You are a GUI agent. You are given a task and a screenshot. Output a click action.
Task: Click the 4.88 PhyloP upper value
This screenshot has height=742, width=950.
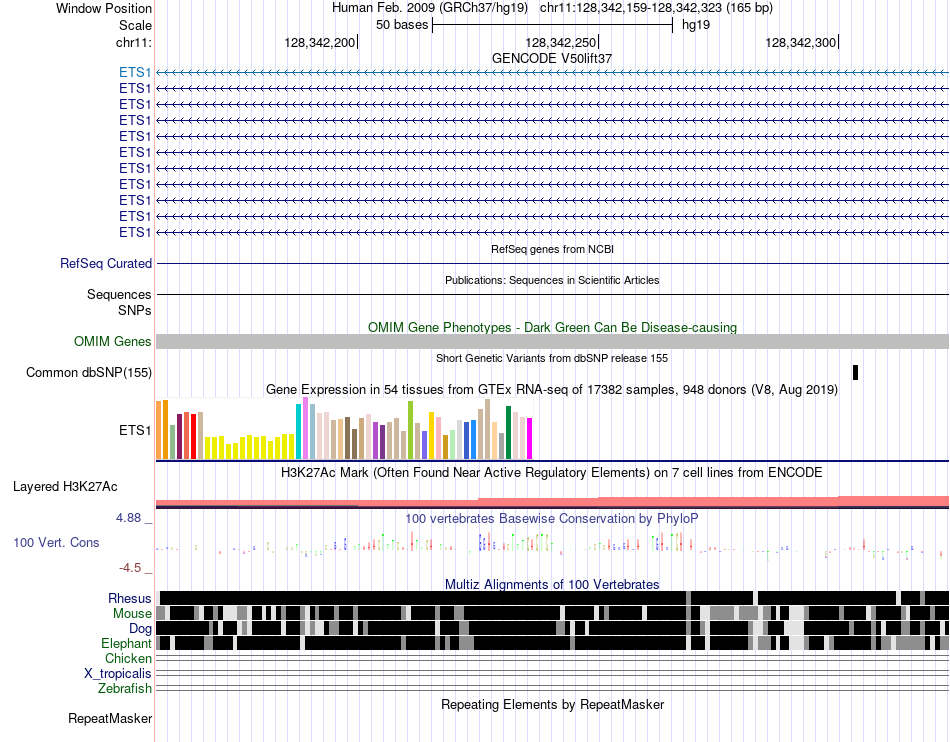click(128, 518)
